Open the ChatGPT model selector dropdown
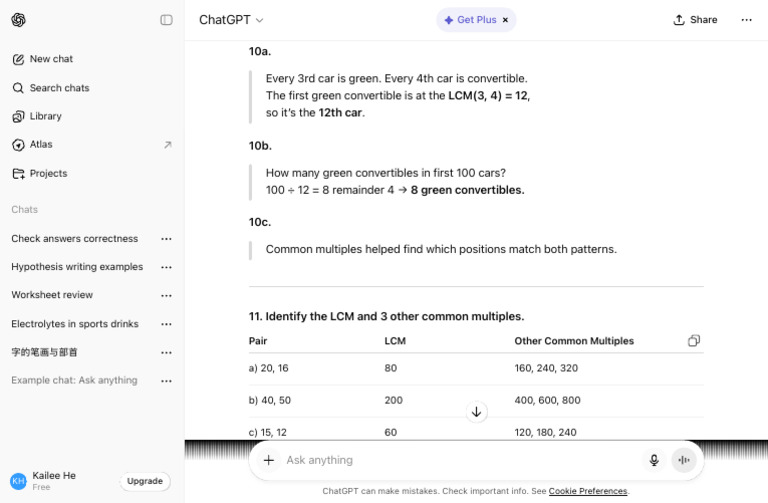 [x=231, y=20]
